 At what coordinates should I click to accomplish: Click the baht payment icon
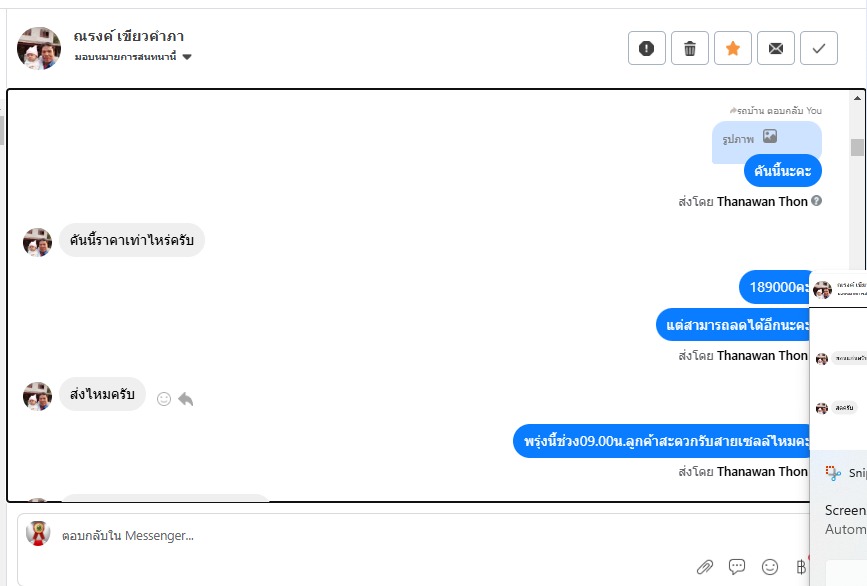(801, 567)
